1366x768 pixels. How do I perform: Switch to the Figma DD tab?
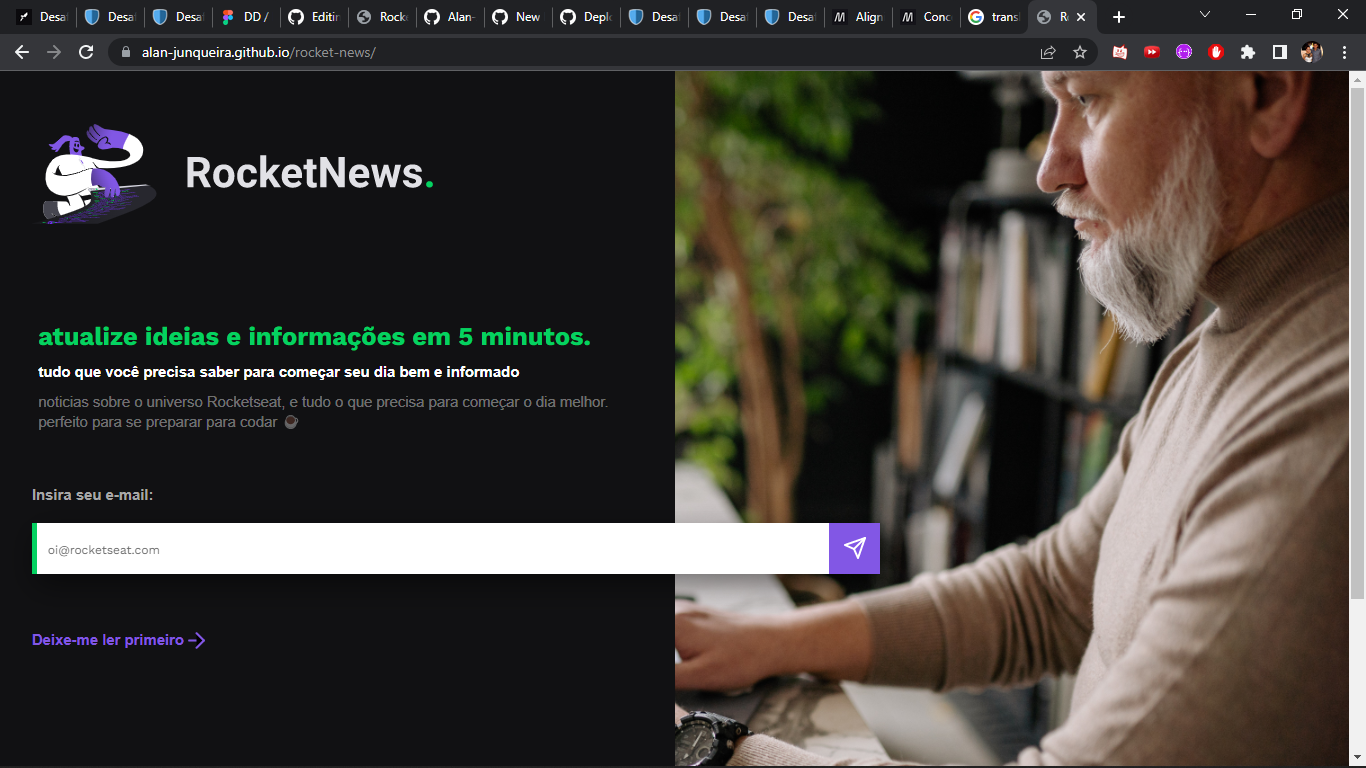(x=243, y=15)
